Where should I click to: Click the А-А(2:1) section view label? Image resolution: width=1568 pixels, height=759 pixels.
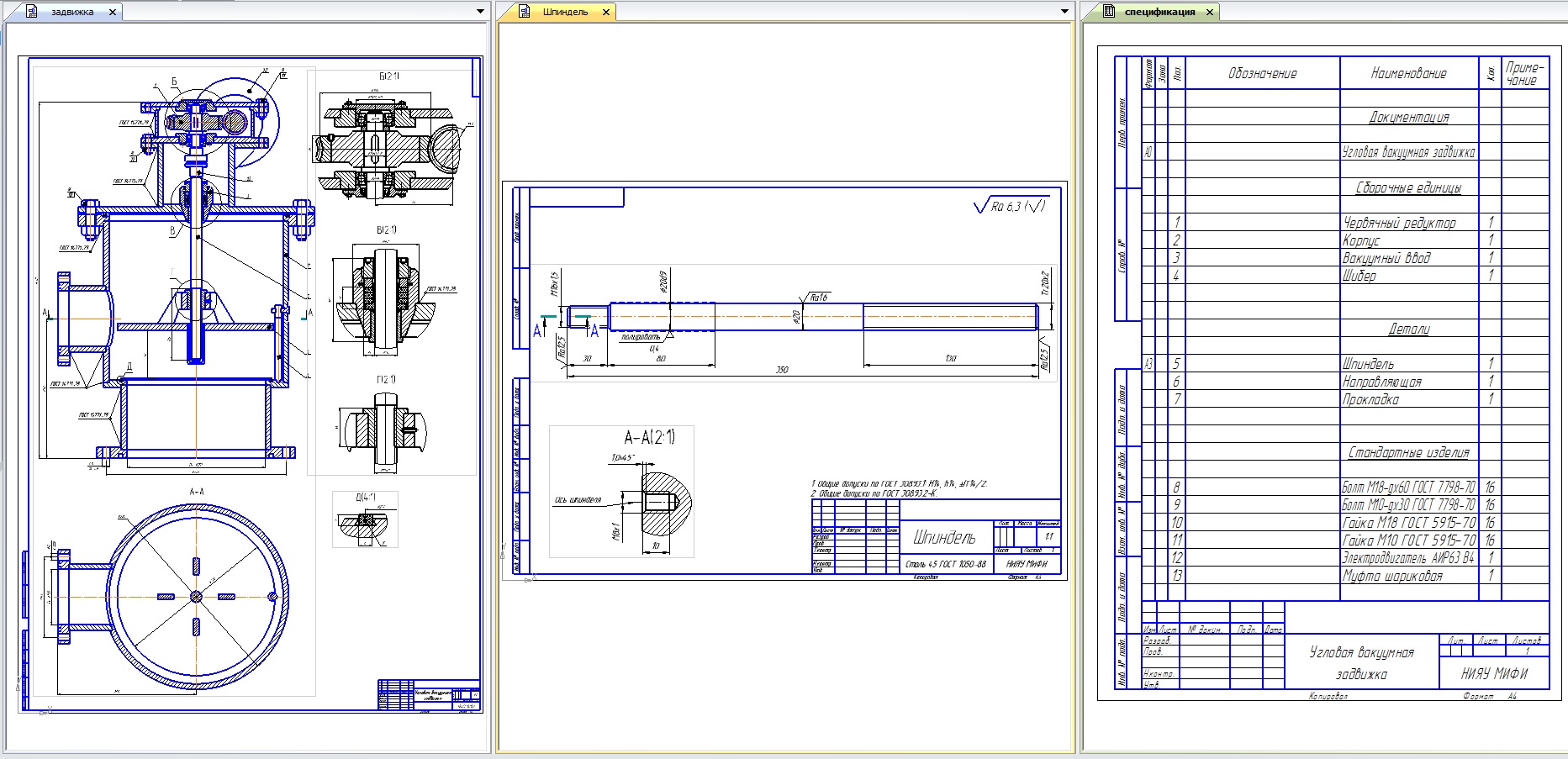tap(648, 437)
